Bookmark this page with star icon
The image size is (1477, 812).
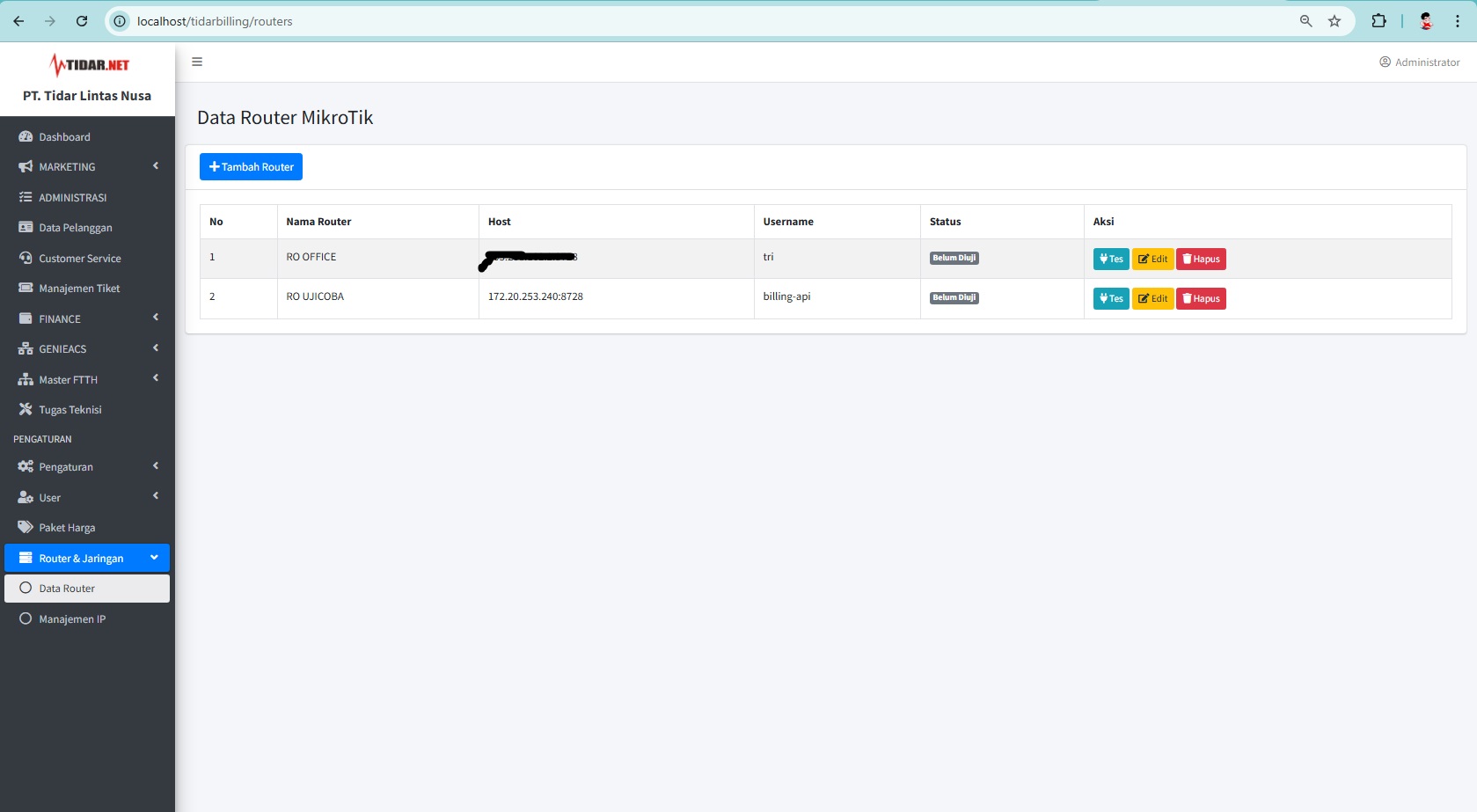(1334, 21)
